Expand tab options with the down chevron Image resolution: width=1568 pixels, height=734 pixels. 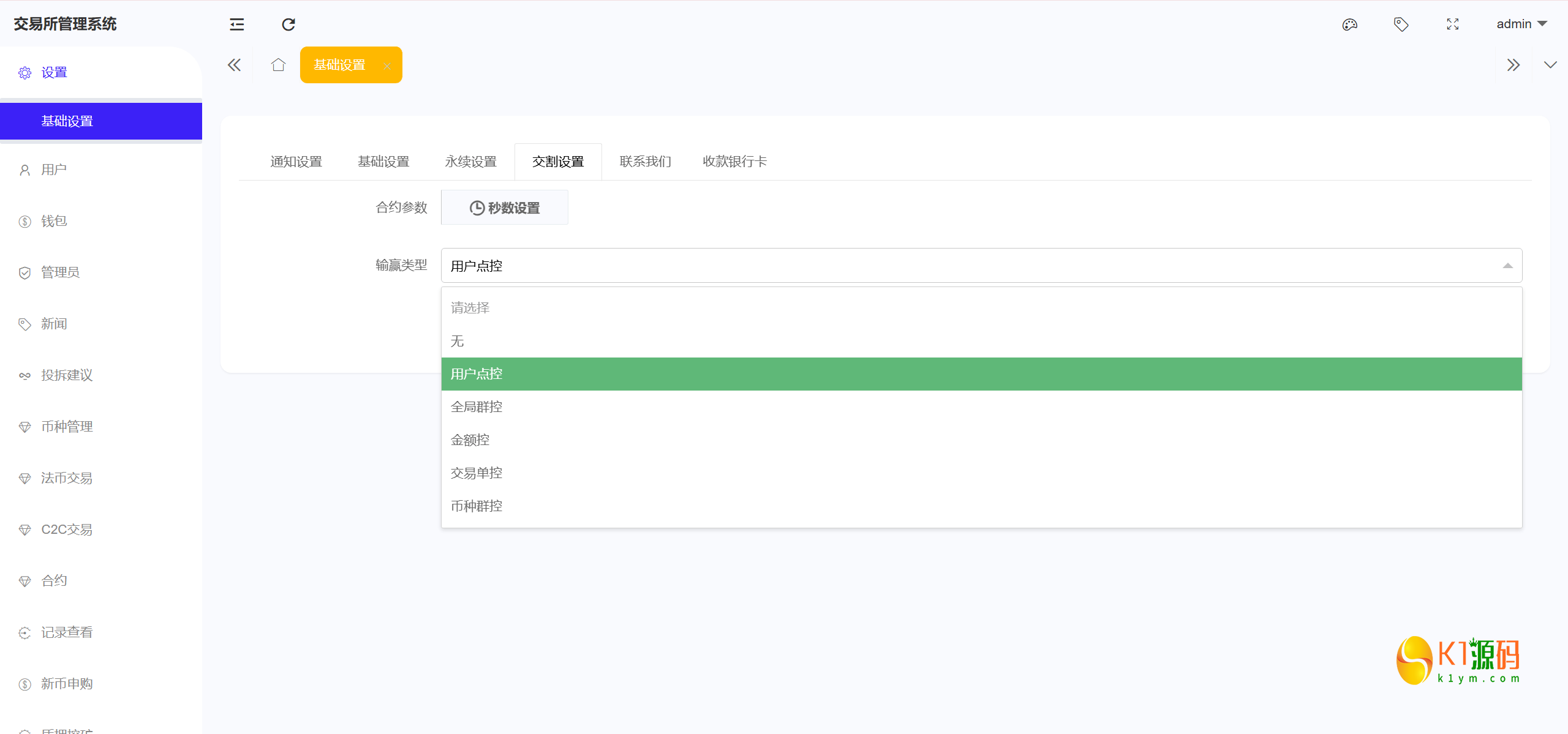tap(1550, 64)
